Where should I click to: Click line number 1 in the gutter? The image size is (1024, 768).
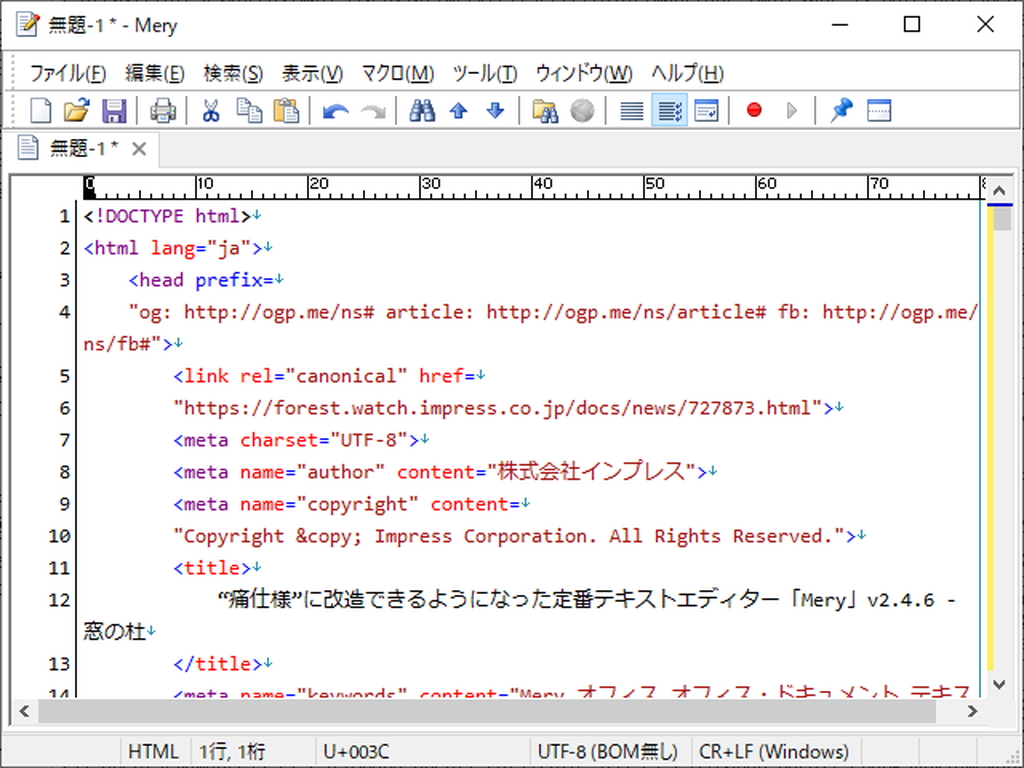[64, 216]
